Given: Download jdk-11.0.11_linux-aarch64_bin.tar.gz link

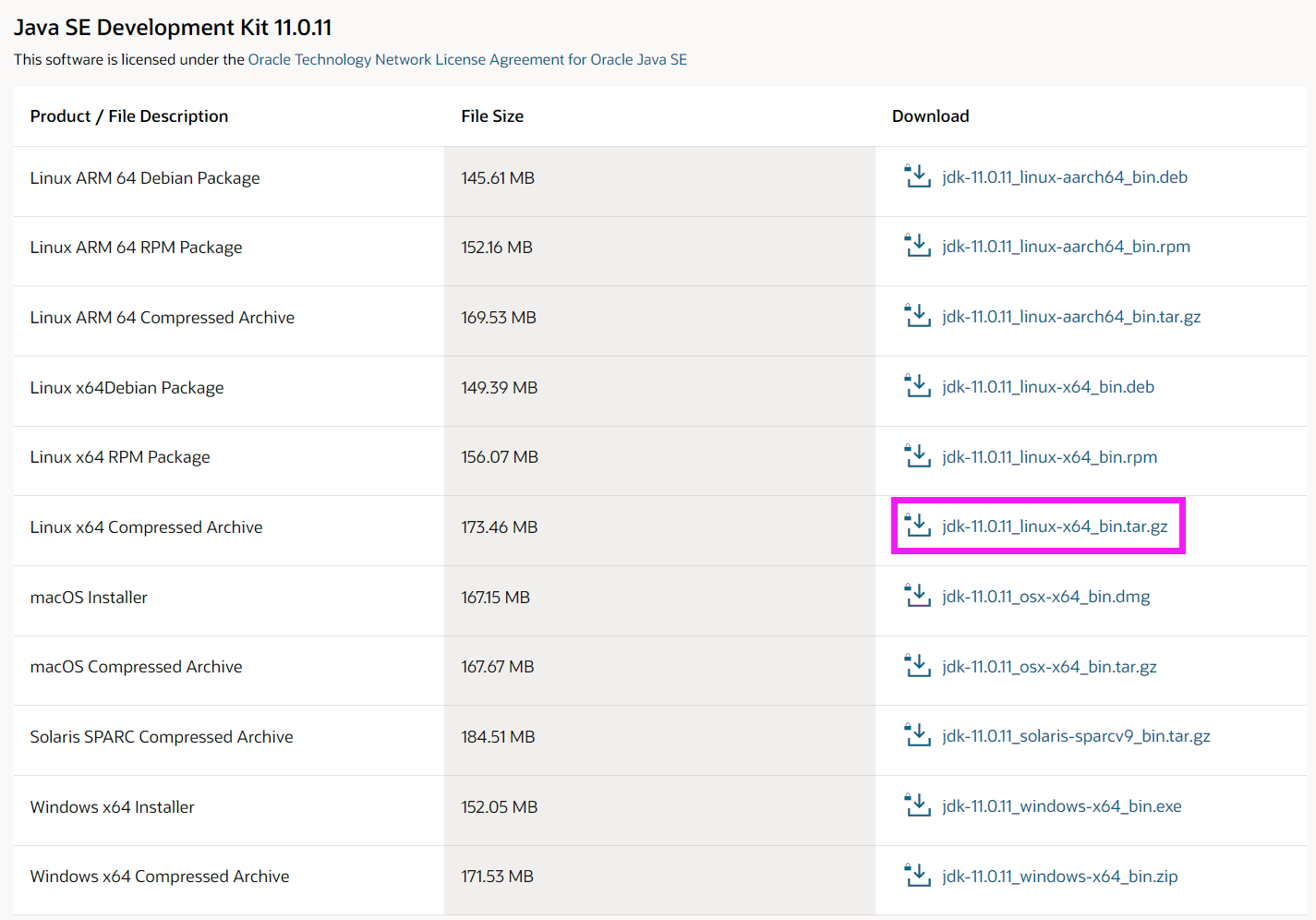Looking at the screenshot, I should (1071, 317).
